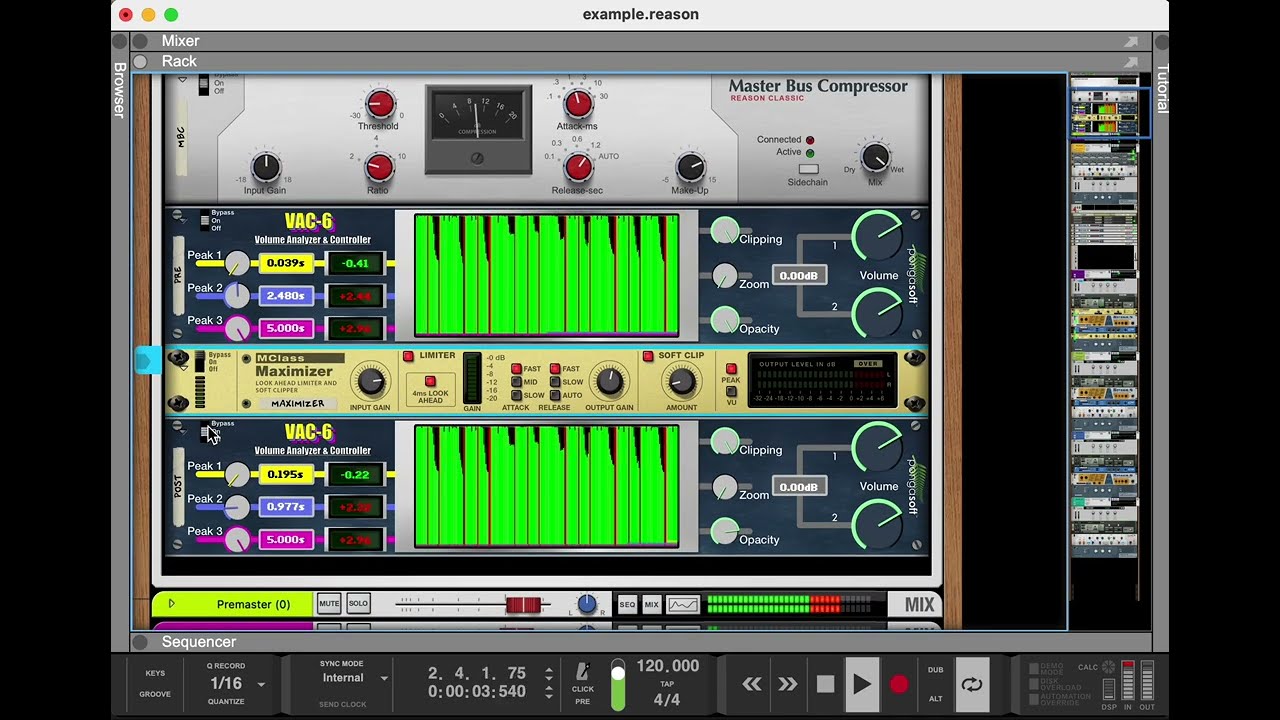Collapse the Rack panel
The image size is (1280, 720).
click(x=141, y=61)
